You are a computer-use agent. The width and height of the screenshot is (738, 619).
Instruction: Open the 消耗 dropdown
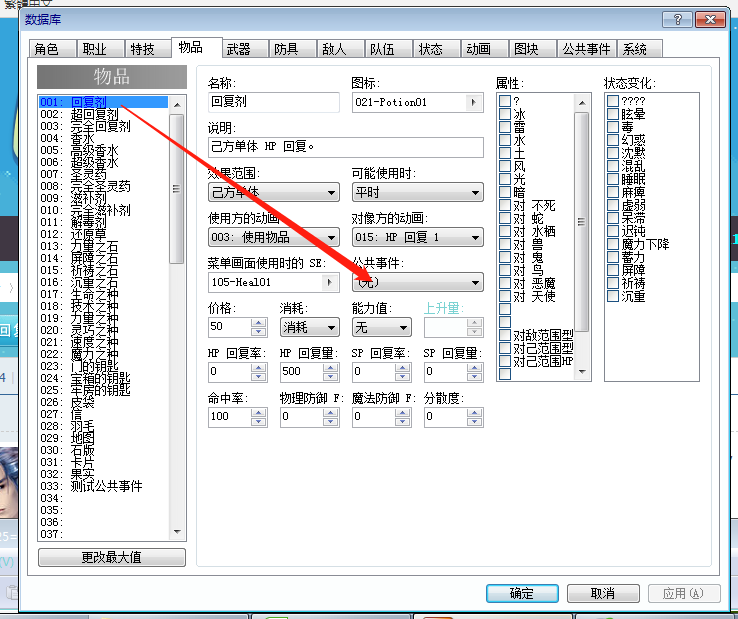310,327
